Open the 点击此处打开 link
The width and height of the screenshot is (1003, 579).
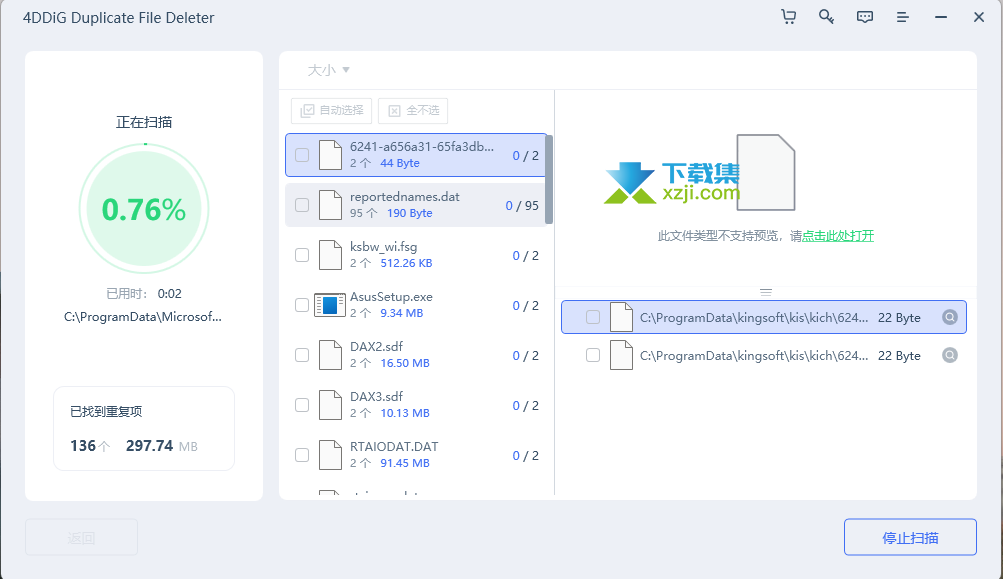(x=838, y=236)
